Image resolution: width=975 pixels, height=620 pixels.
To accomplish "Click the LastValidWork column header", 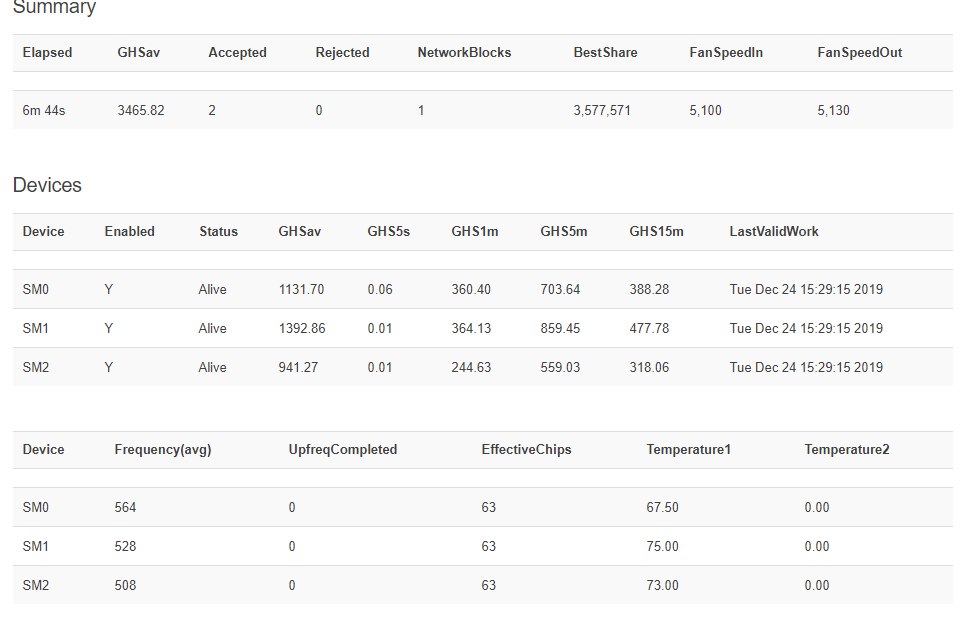I will click(774, 231).
